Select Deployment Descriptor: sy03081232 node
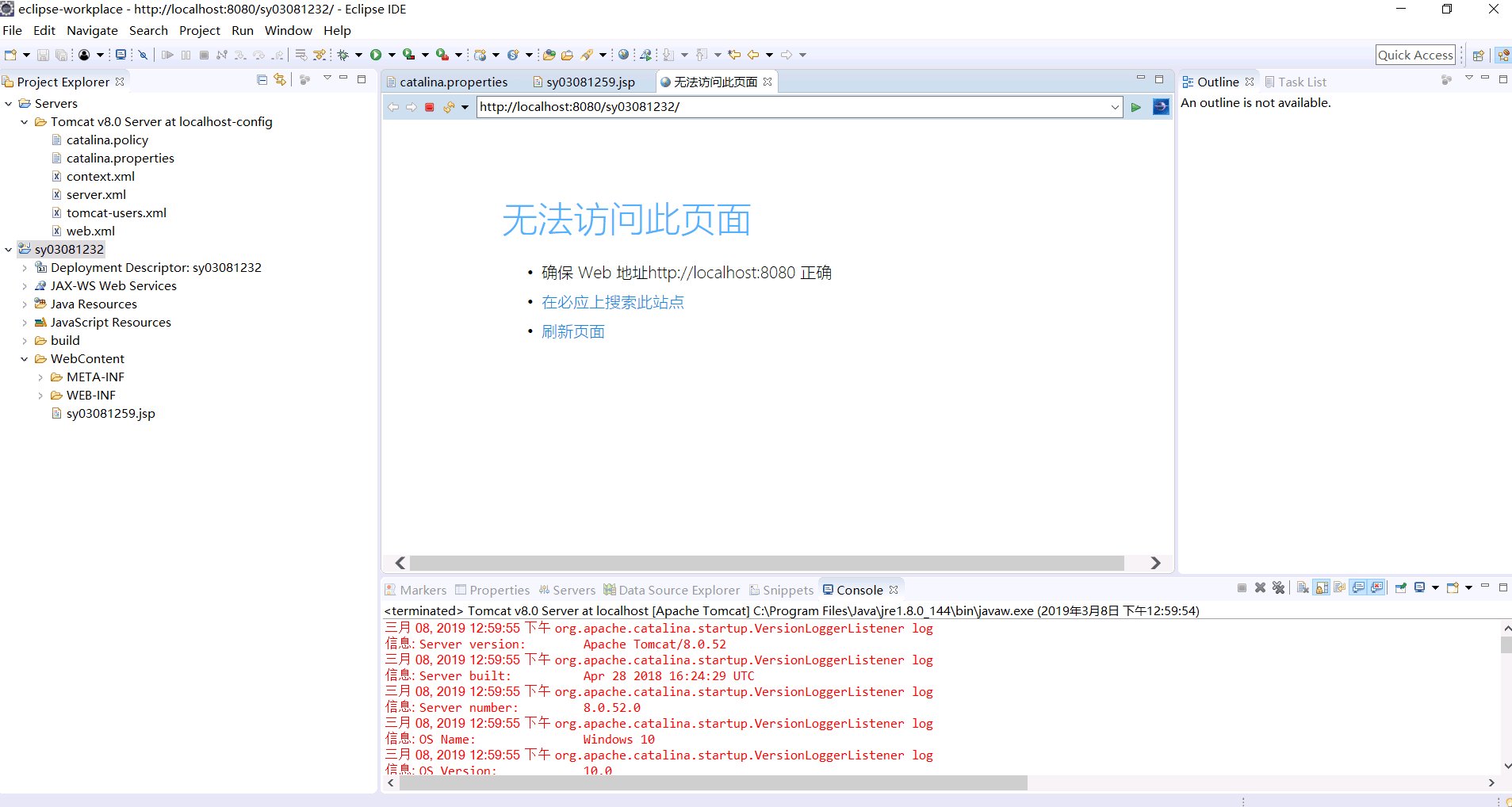 click(156, 268)
